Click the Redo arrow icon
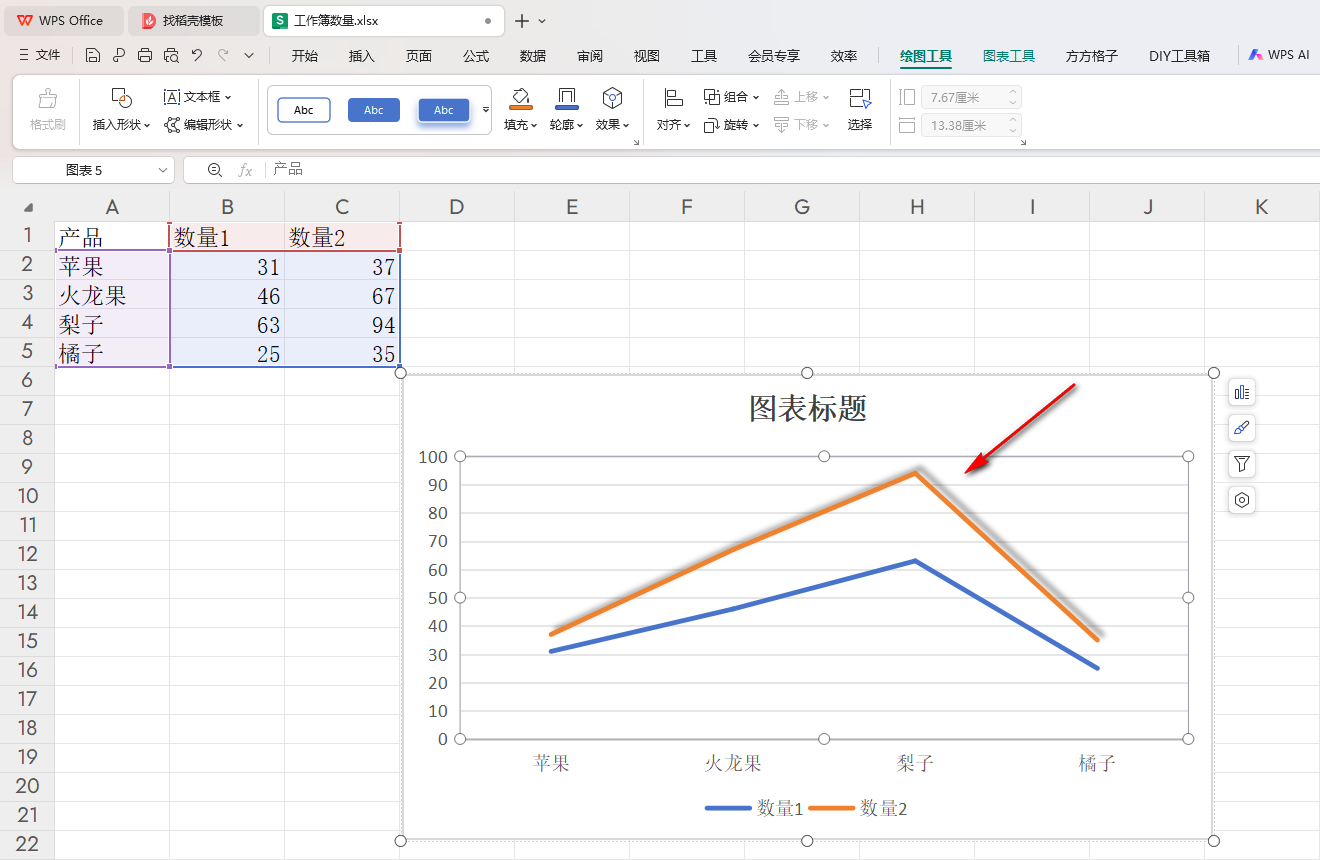Screen dimensions: 1320x860 pyautogui.click(x=223, y=55)
